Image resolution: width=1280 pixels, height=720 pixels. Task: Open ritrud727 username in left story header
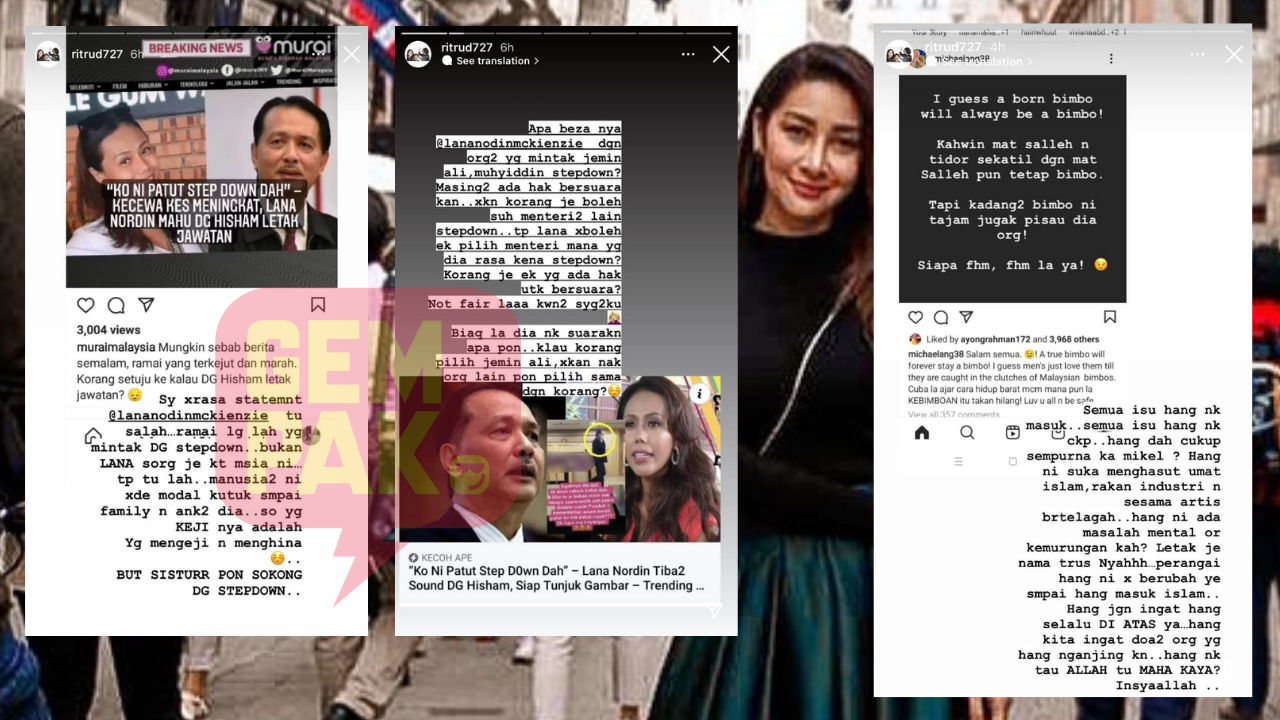[97, 54]
